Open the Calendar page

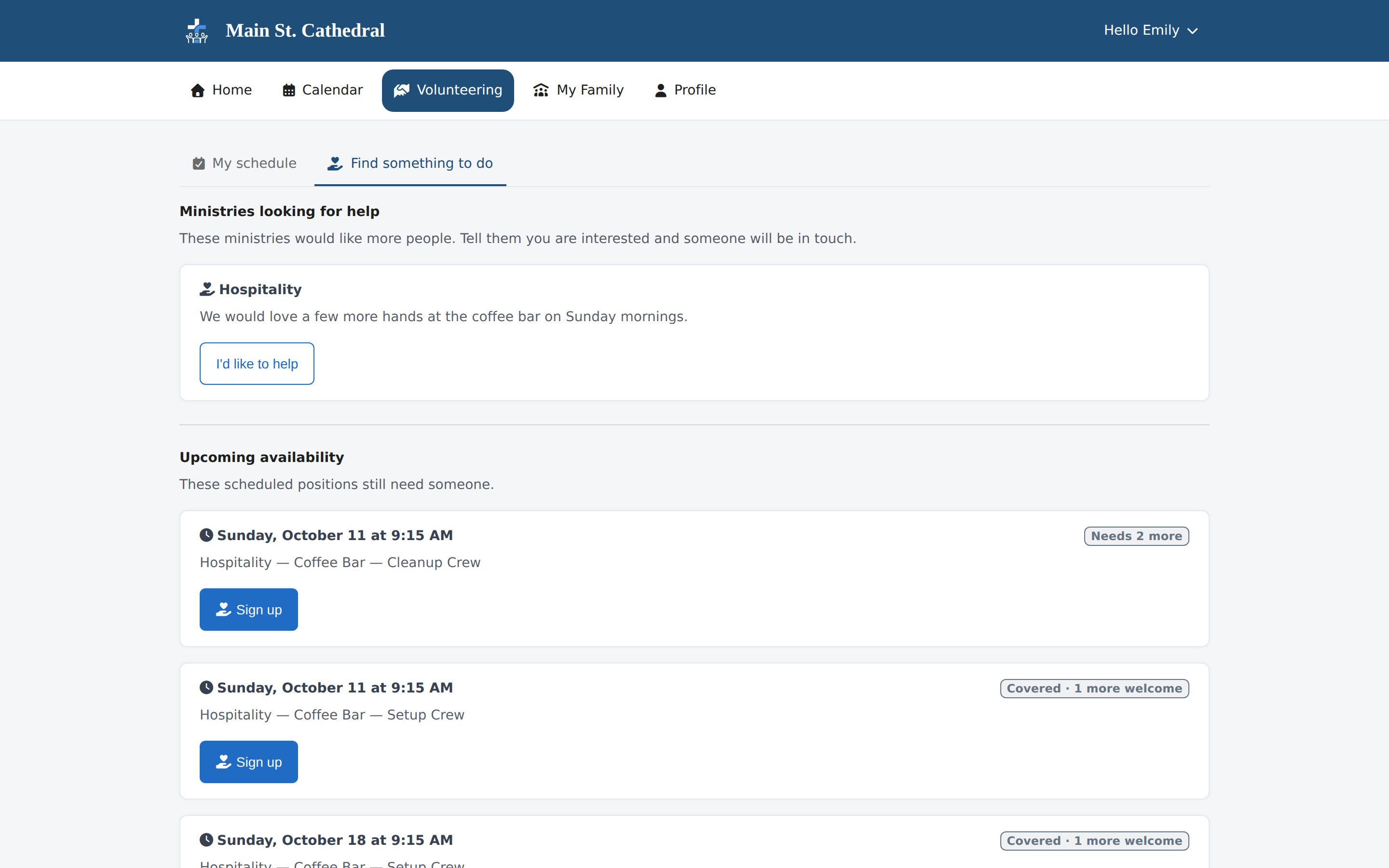pos(323,91)
